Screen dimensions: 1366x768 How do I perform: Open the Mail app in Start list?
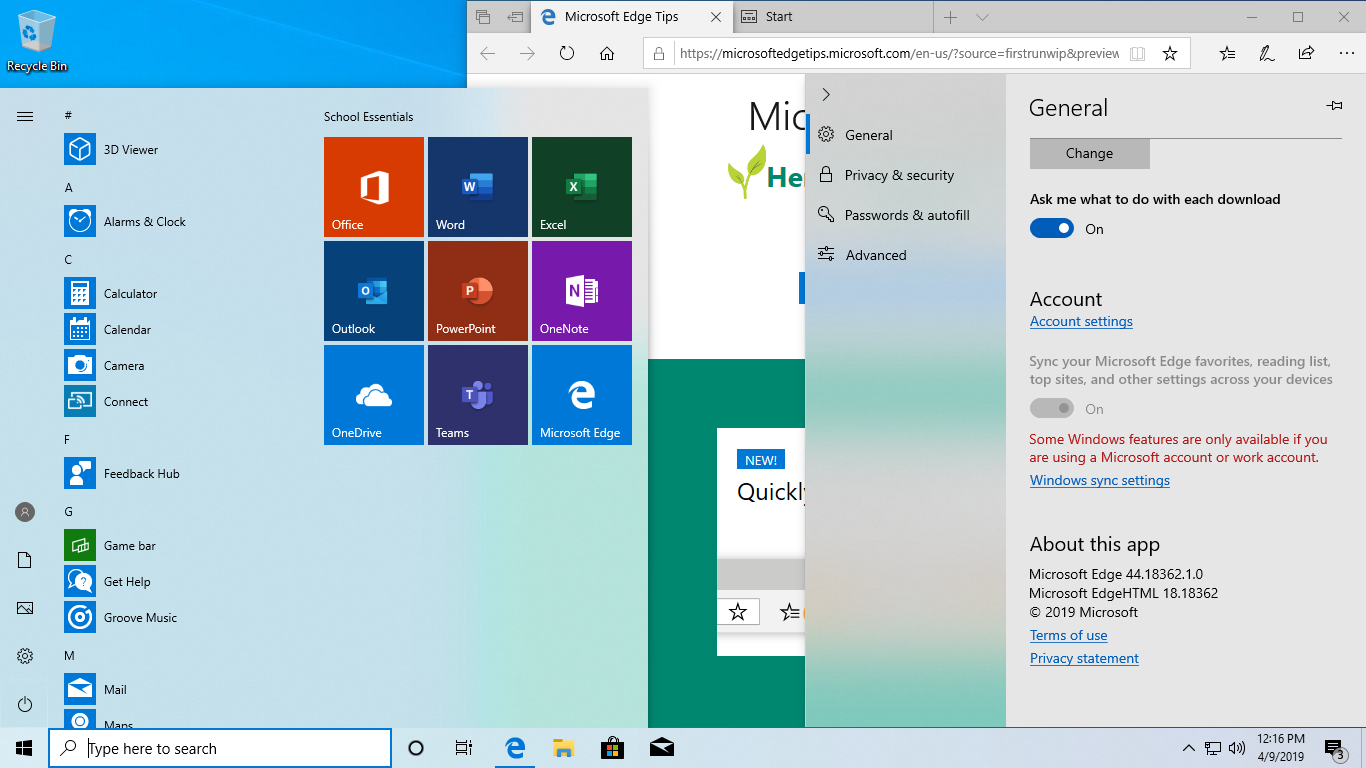click(x=180, y=690)
